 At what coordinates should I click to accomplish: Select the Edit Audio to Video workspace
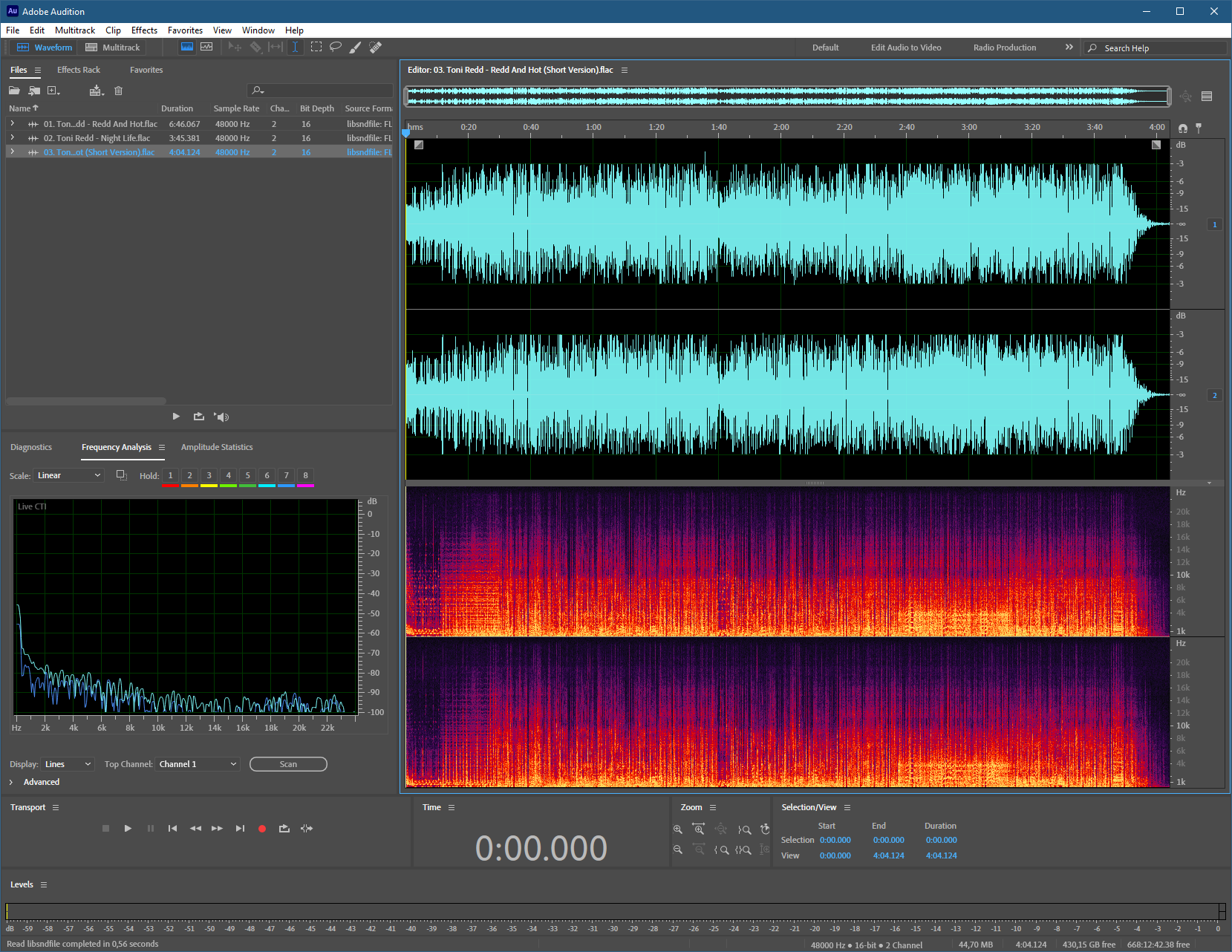pyautogui.click(x=906, y=48)
